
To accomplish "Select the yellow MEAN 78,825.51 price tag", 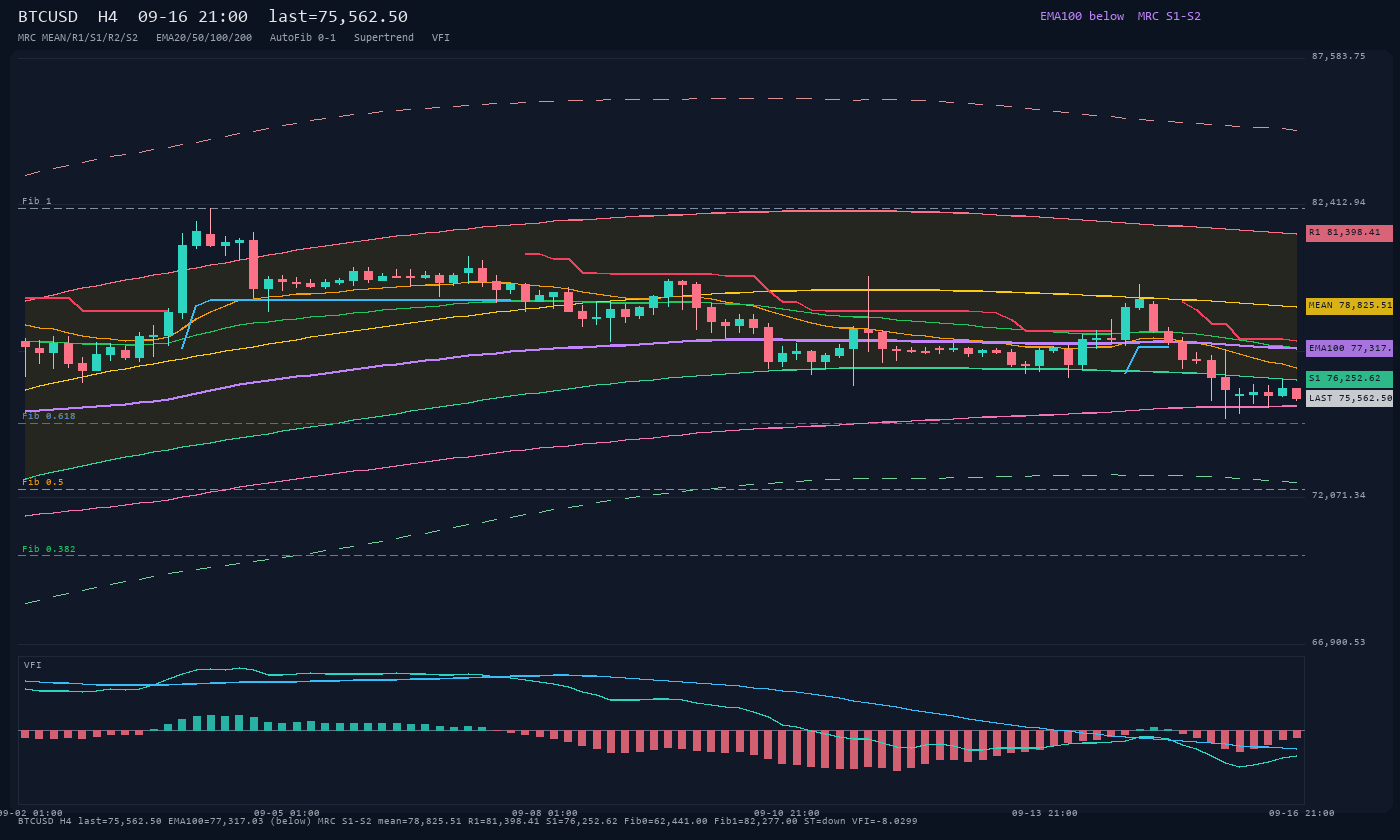I will coord(1349,306).
